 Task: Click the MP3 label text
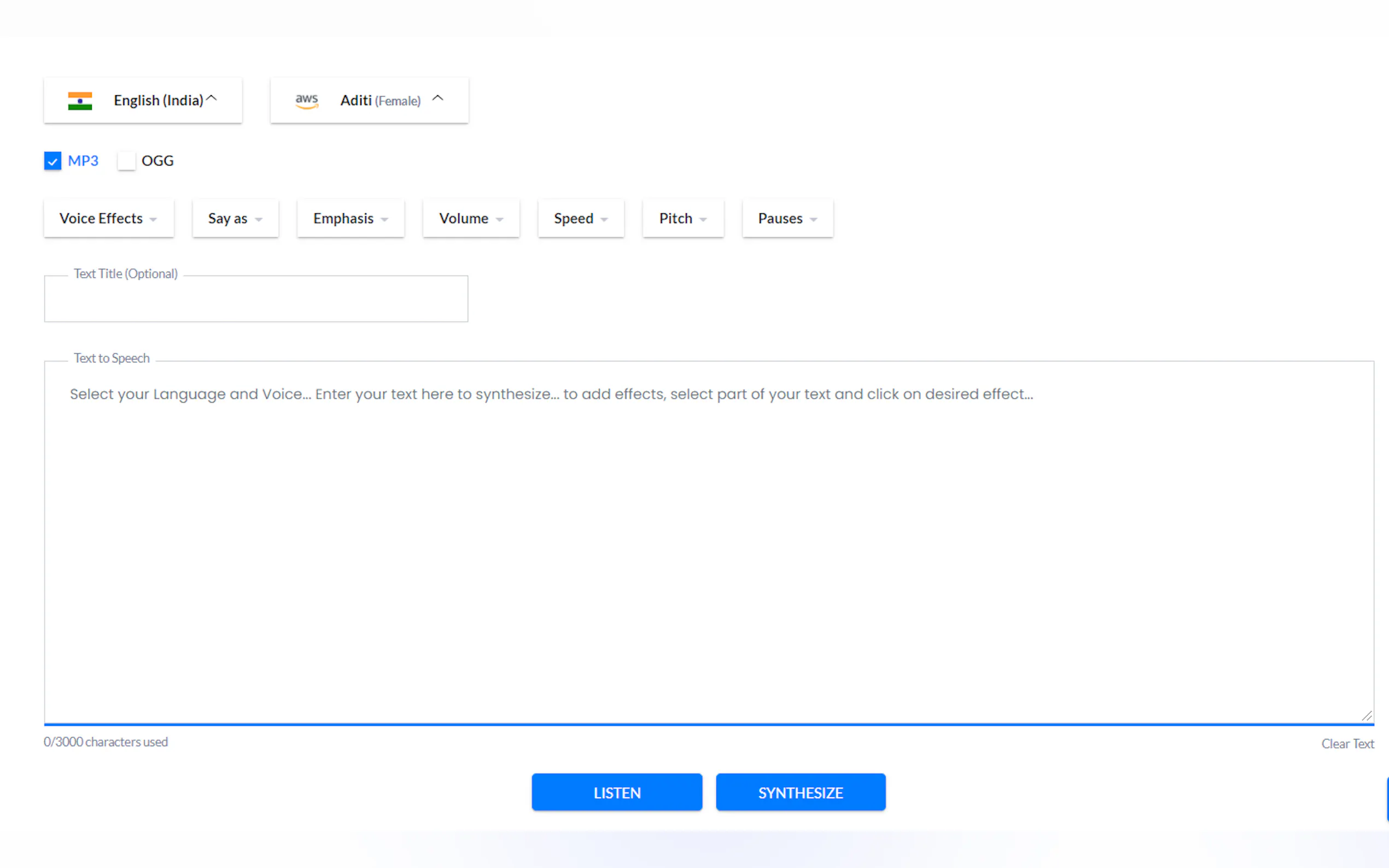pyautogui.click(x=83, y=161)
